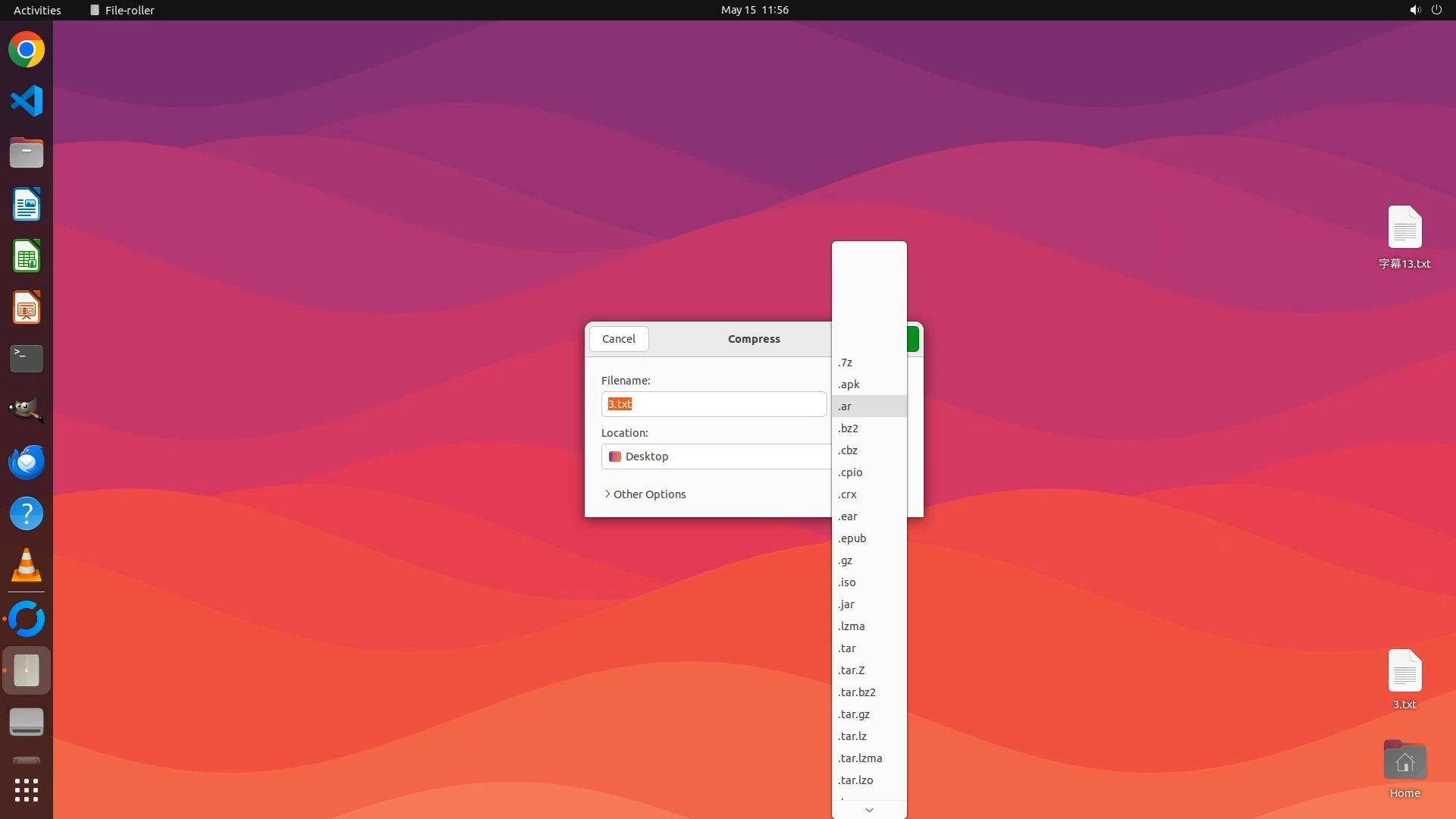Open LibreOffice Calc spreadsheet icon

(27, 256)
